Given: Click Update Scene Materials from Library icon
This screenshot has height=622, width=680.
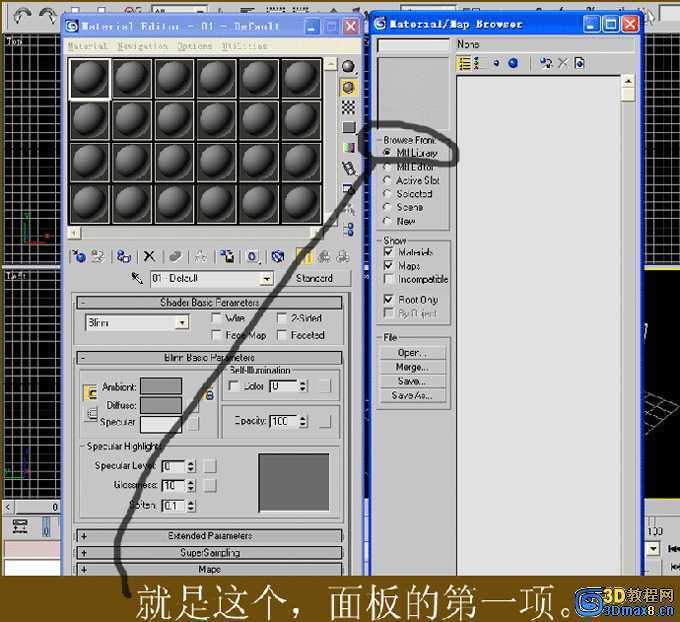Looking at the screenshot, I should pos(545,63).
